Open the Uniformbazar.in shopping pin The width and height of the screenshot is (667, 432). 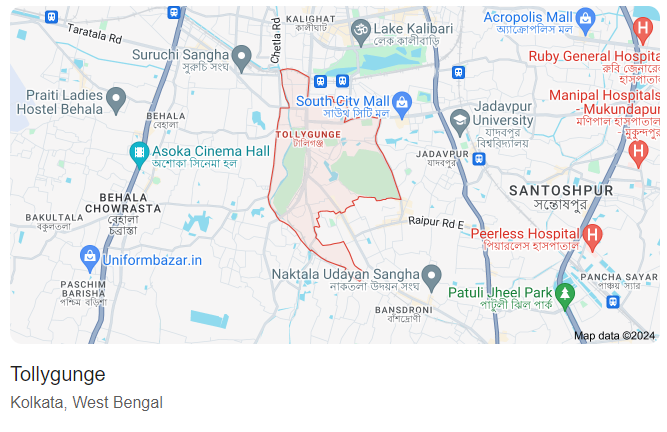pos(90,258)
